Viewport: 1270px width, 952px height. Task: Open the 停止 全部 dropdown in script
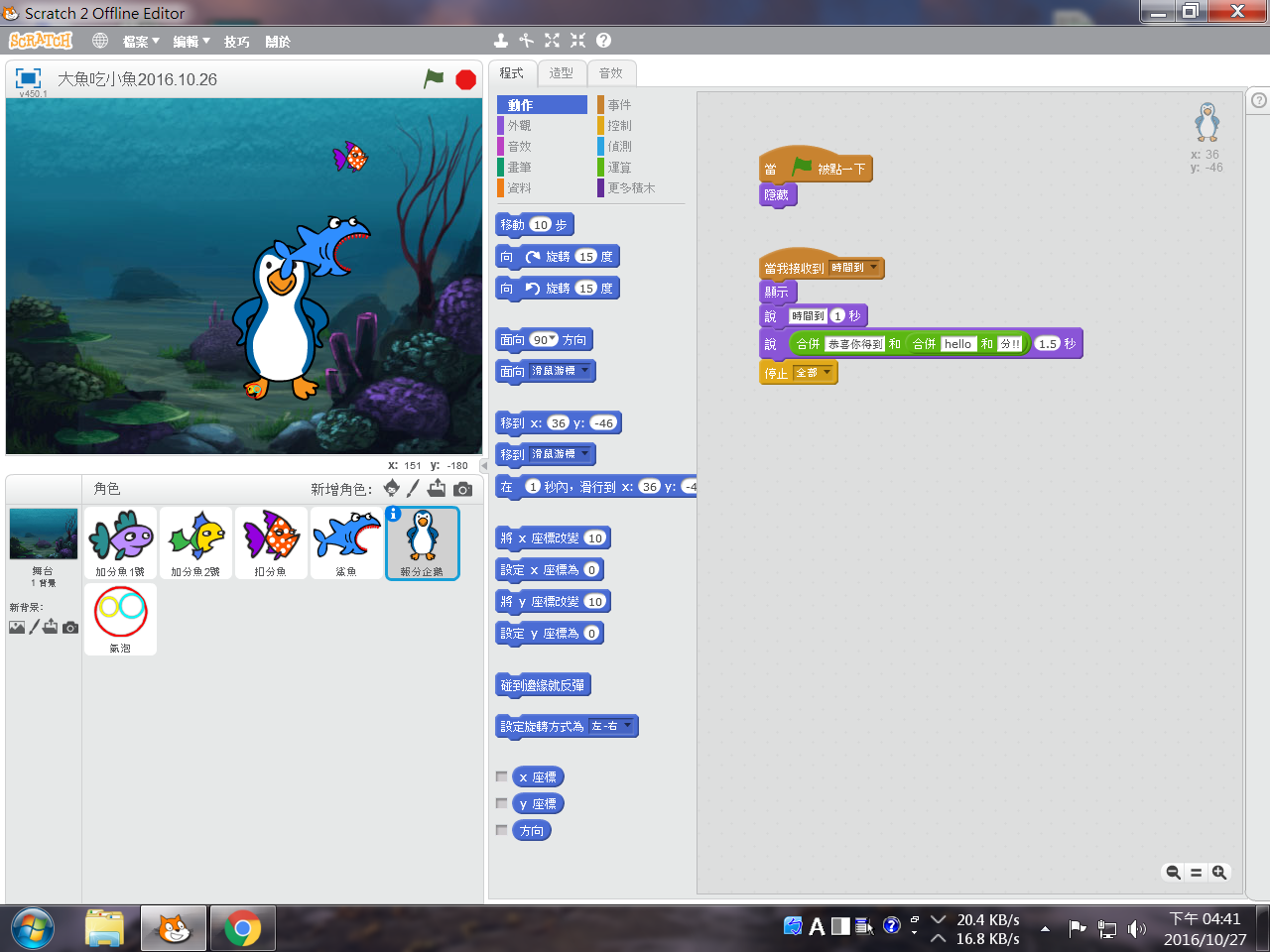click(826, 373)
